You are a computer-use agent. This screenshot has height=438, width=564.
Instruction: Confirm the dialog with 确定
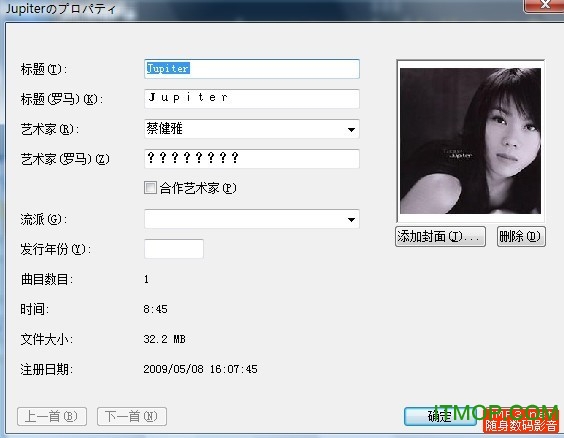(x=440, y=416)
